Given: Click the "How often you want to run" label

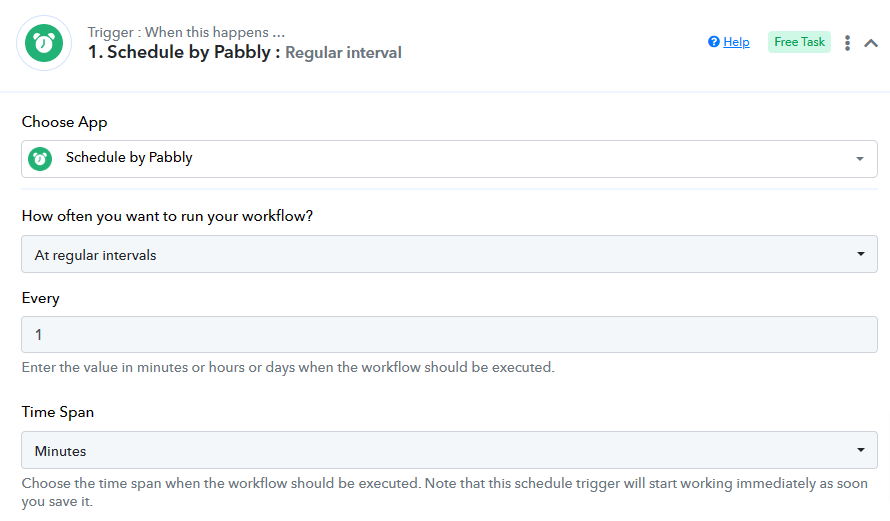Looking at the screenshot, I should pyautogui.click(x=167, y=215).
